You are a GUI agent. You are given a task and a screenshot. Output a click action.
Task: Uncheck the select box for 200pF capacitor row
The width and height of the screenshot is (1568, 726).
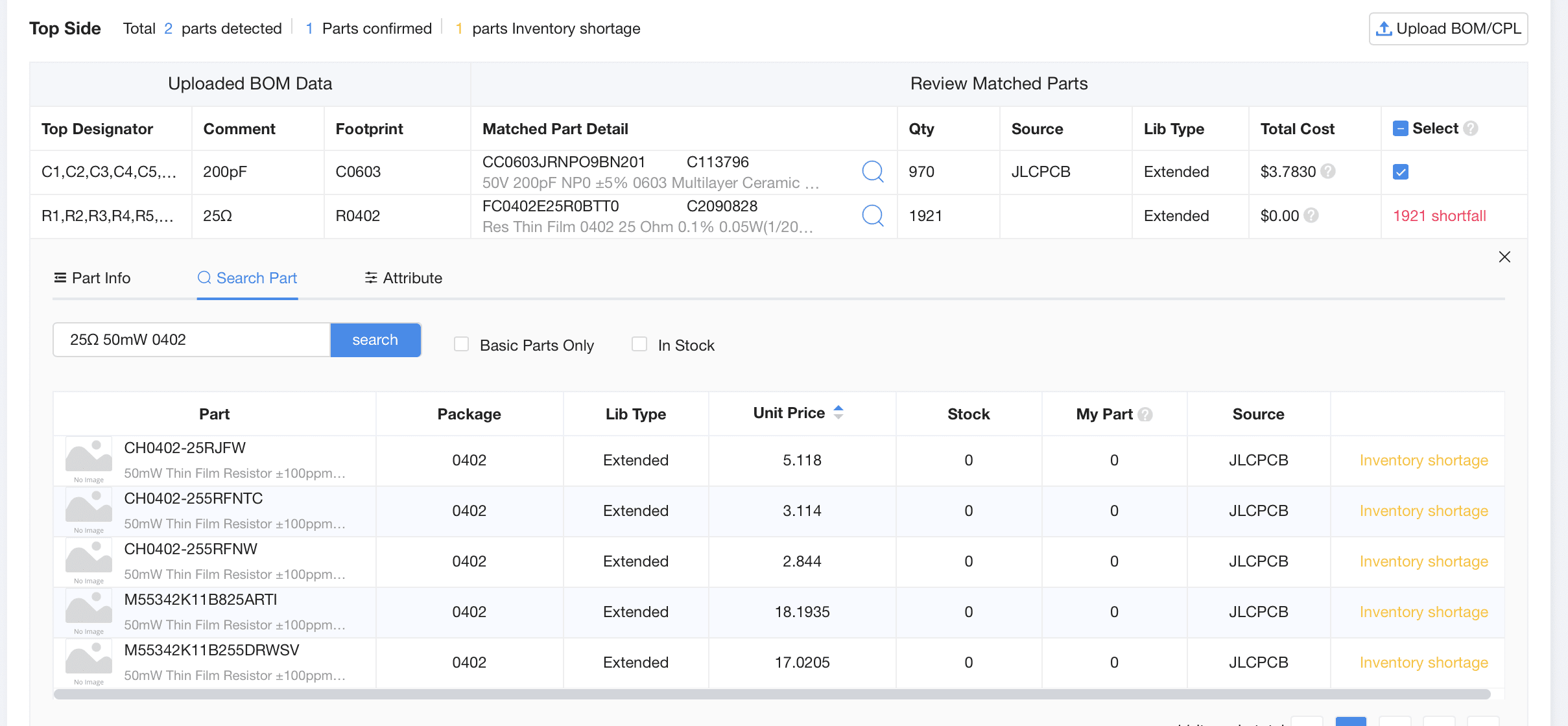[x=1400, y=172]
